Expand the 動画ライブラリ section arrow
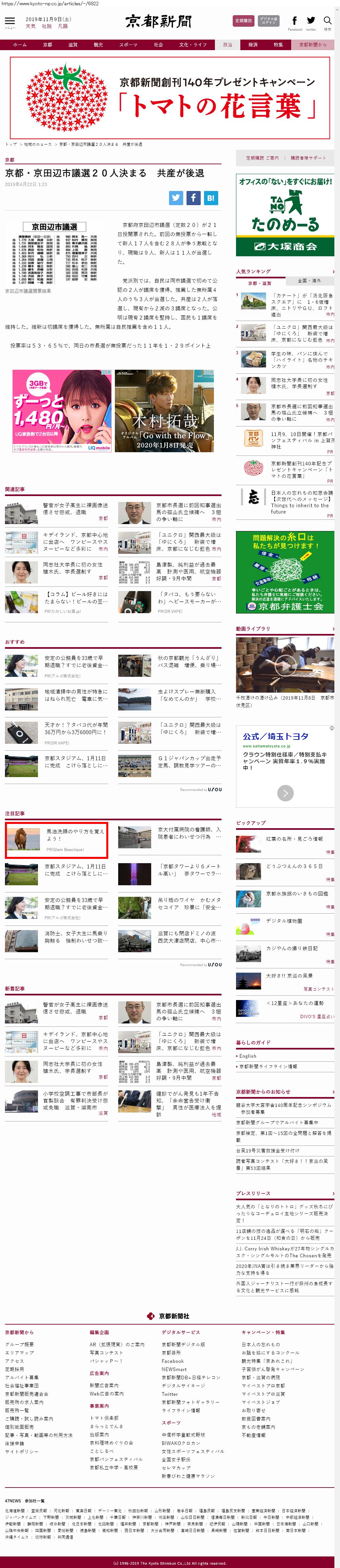Viewport: 340px width, 1568px height. (333, 629)
